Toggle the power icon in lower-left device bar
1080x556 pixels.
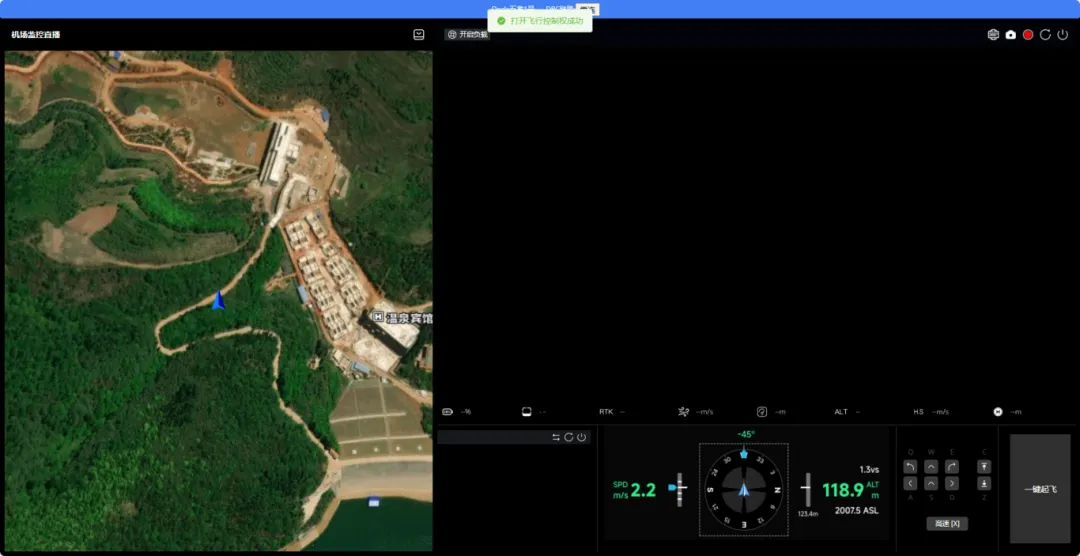tap(581, 437)
